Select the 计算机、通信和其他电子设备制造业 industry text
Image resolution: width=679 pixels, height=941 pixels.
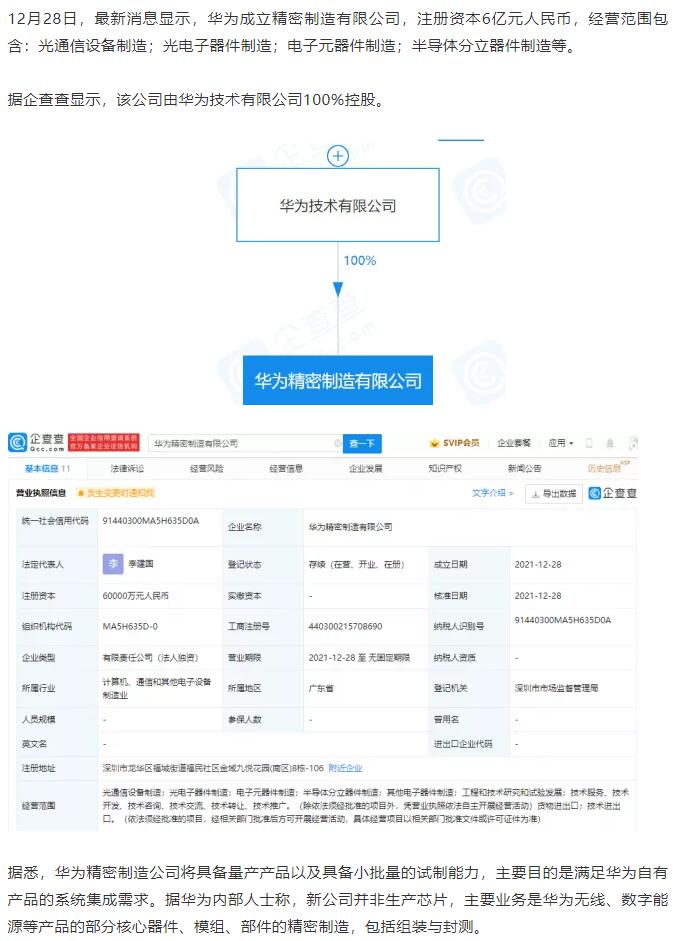point(157,688)
